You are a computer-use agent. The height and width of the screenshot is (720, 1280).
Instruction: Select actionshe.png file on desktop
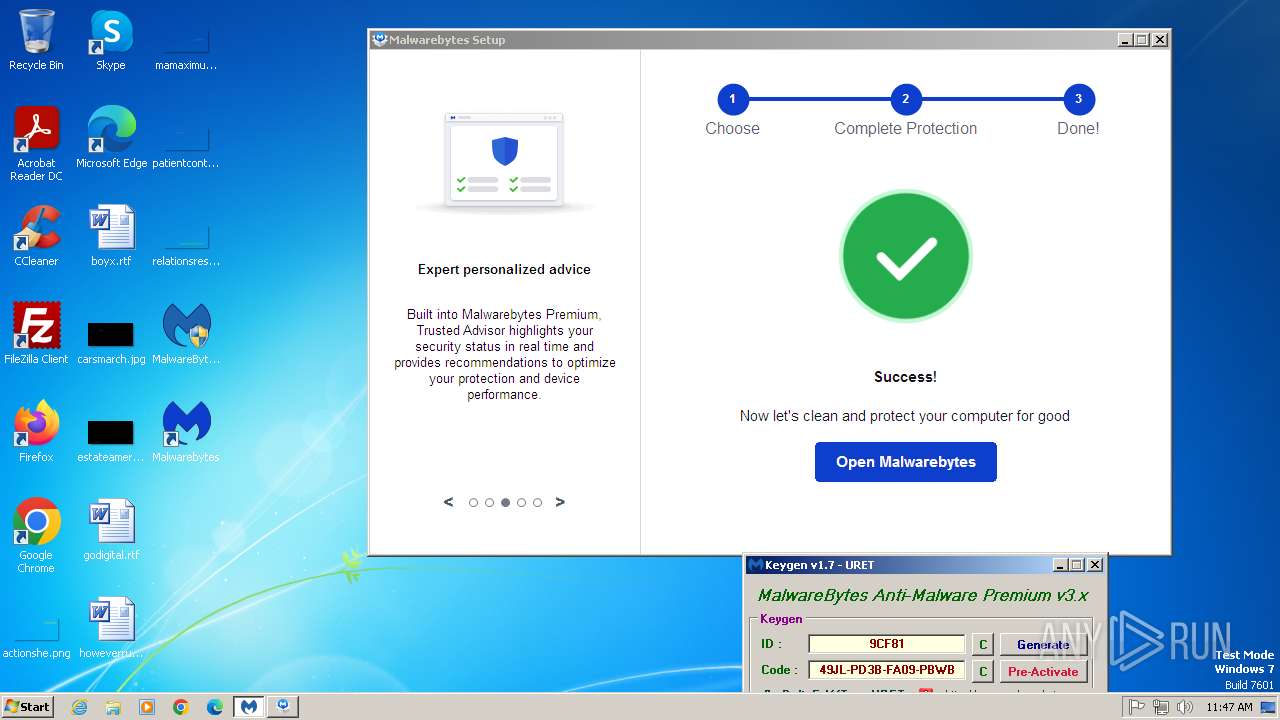pyautogui.click(x=36, y=640)
